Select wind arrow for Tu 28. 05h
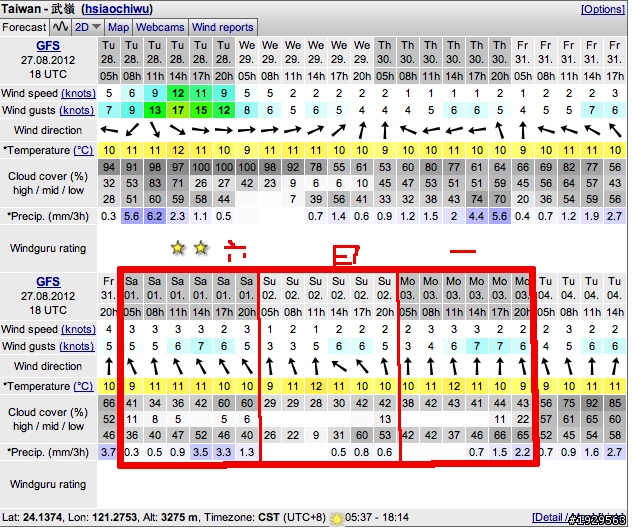The height and width of the screenshot is (528, 633). click(109, 130)
